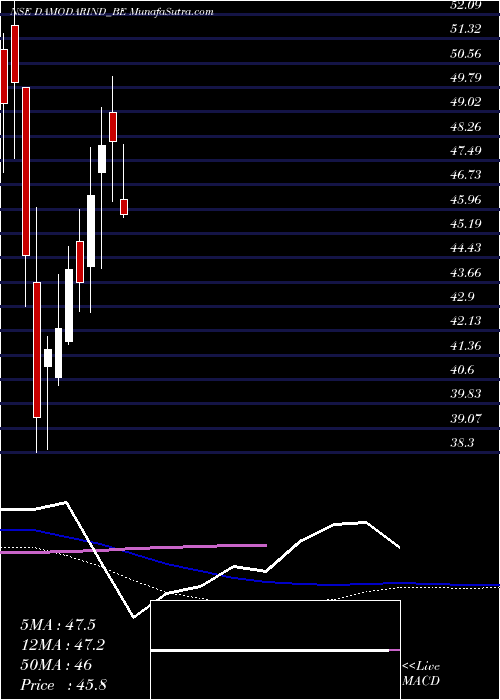Select the 38.3 price axis label
This screenshot has height=700, width=500.
462,442
